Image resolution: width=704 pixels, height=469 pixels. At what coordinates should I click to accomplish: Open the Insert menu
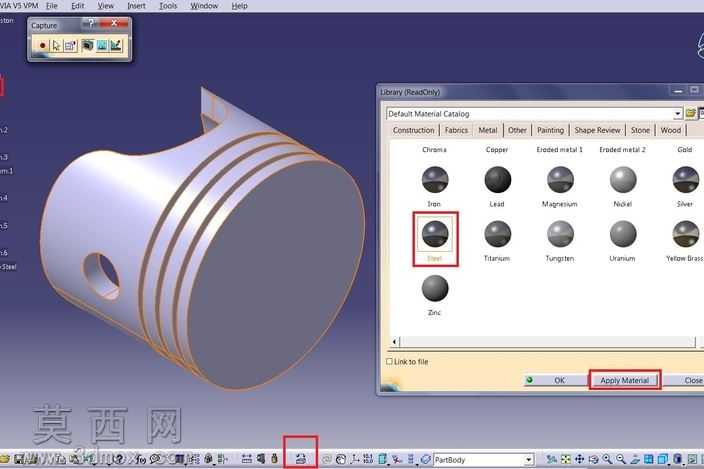(x=136, y=6)
